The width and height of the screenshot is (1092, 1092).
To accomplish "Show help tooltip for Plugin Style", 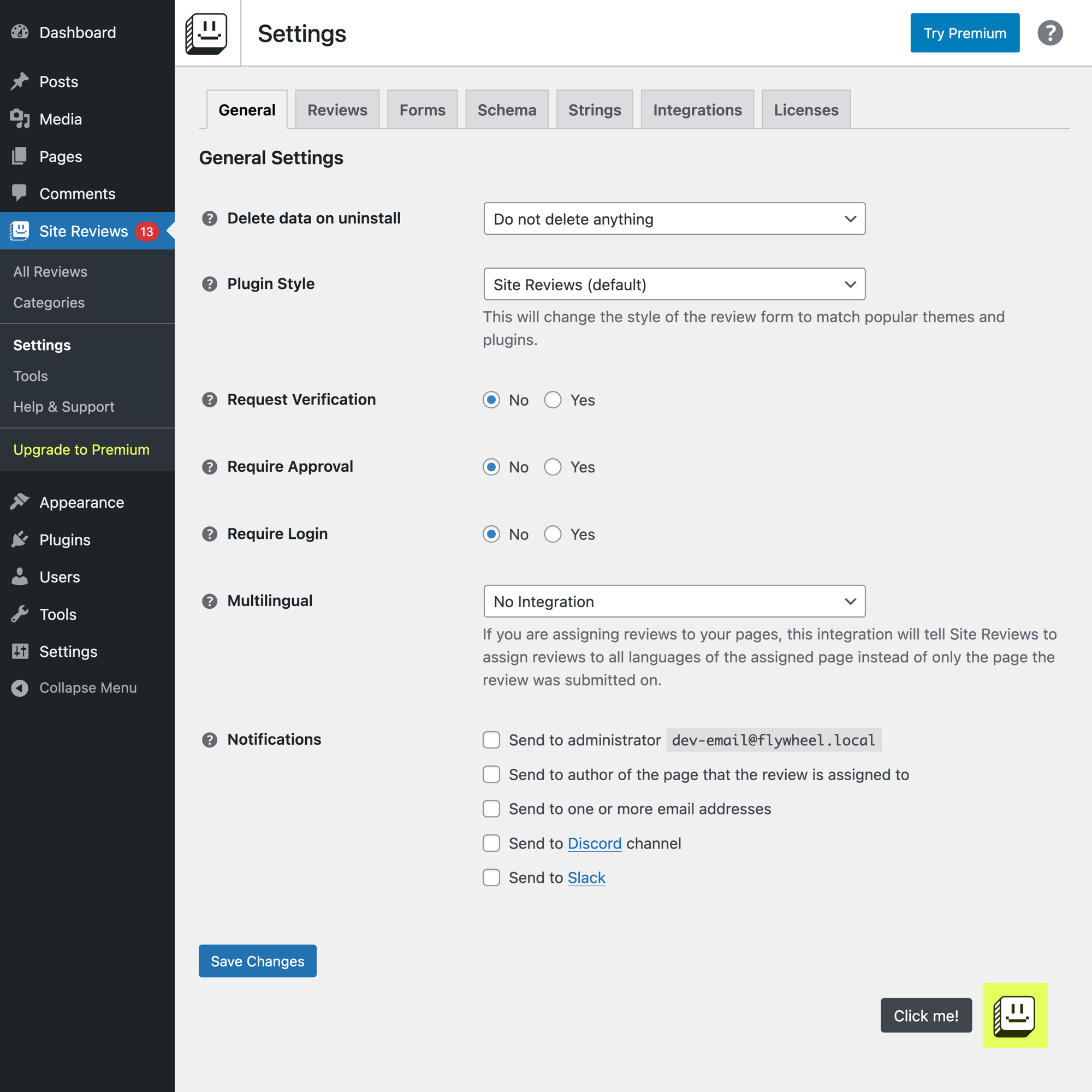I will click(210, 284).
